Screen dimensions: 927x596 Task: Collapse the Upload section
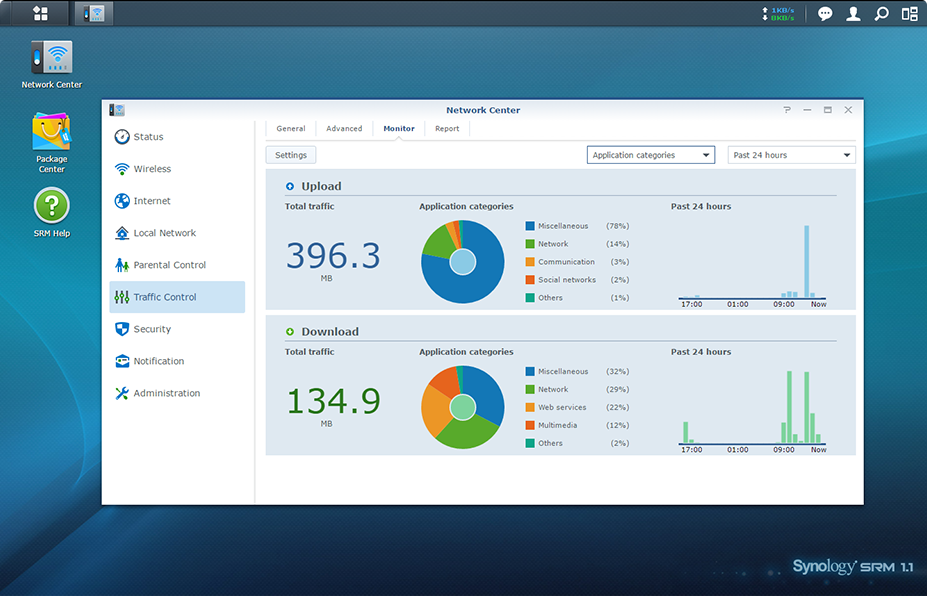click(x=290, y=186)
